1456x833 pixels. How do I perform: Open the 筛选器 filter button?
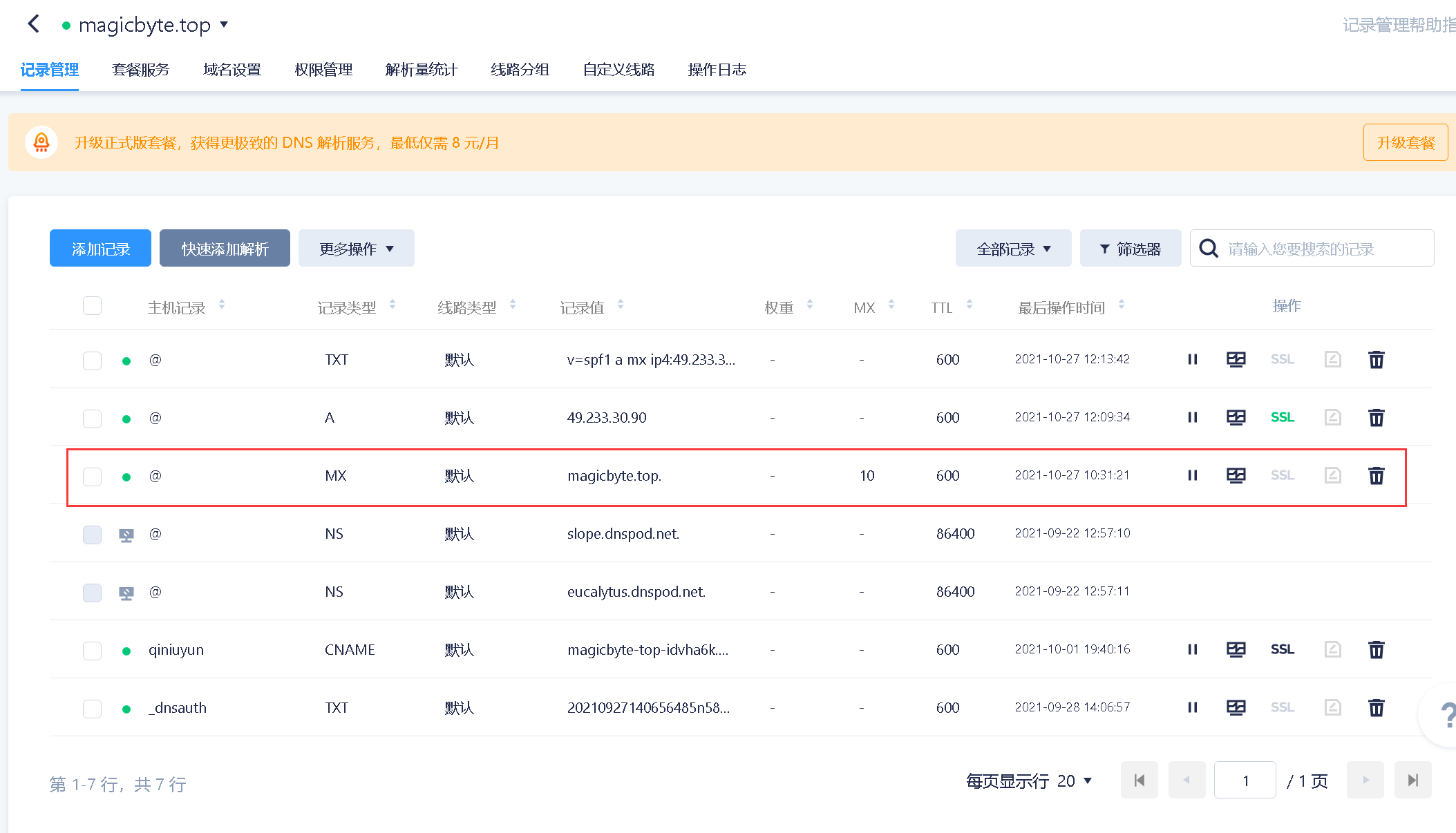click(1131, 248)
